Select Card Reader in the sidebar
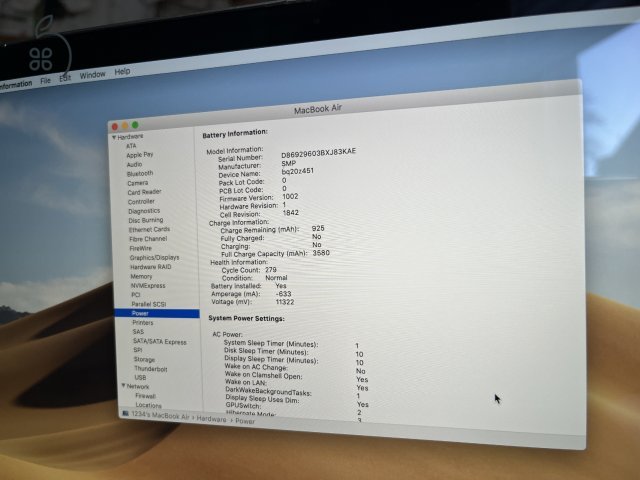The width and height of the screenshot is (640, 480). pos(144,192)
